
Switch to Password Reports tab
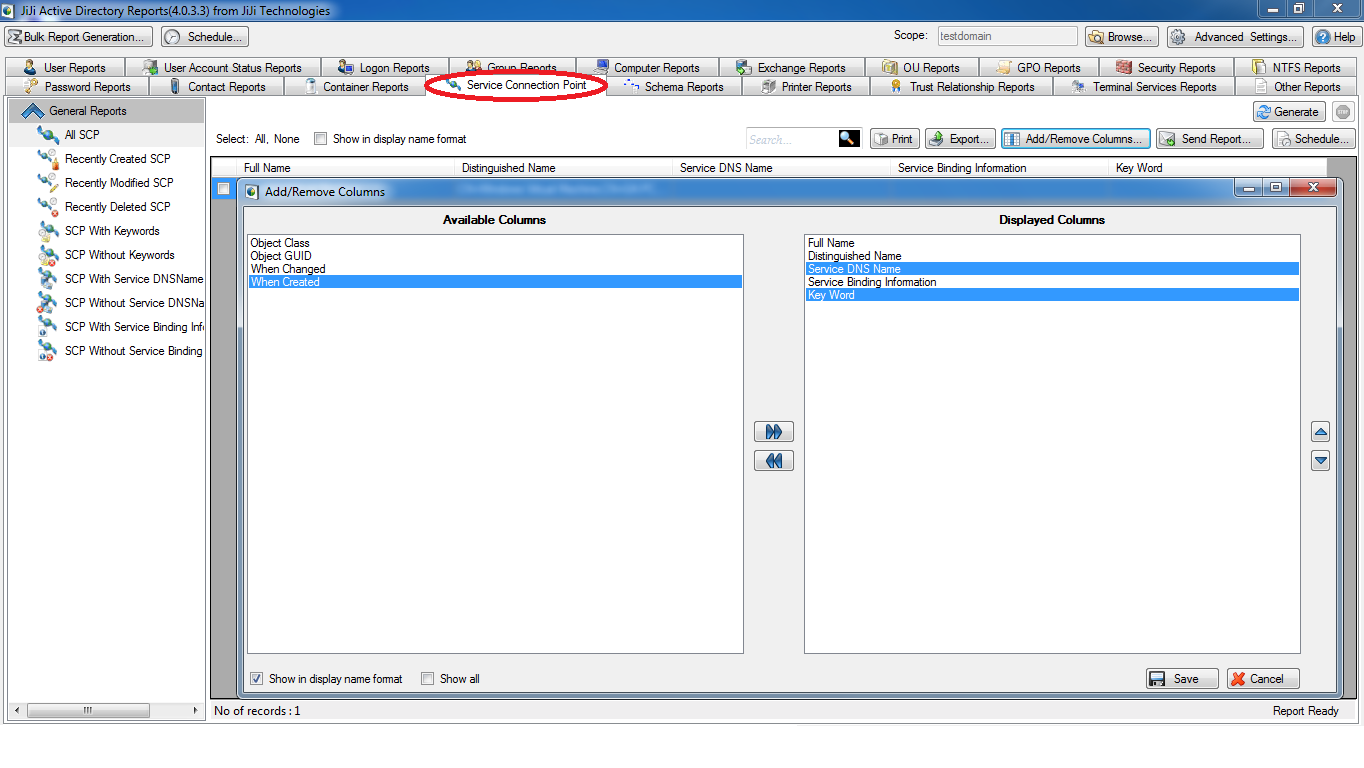click(x=77, y=87)
